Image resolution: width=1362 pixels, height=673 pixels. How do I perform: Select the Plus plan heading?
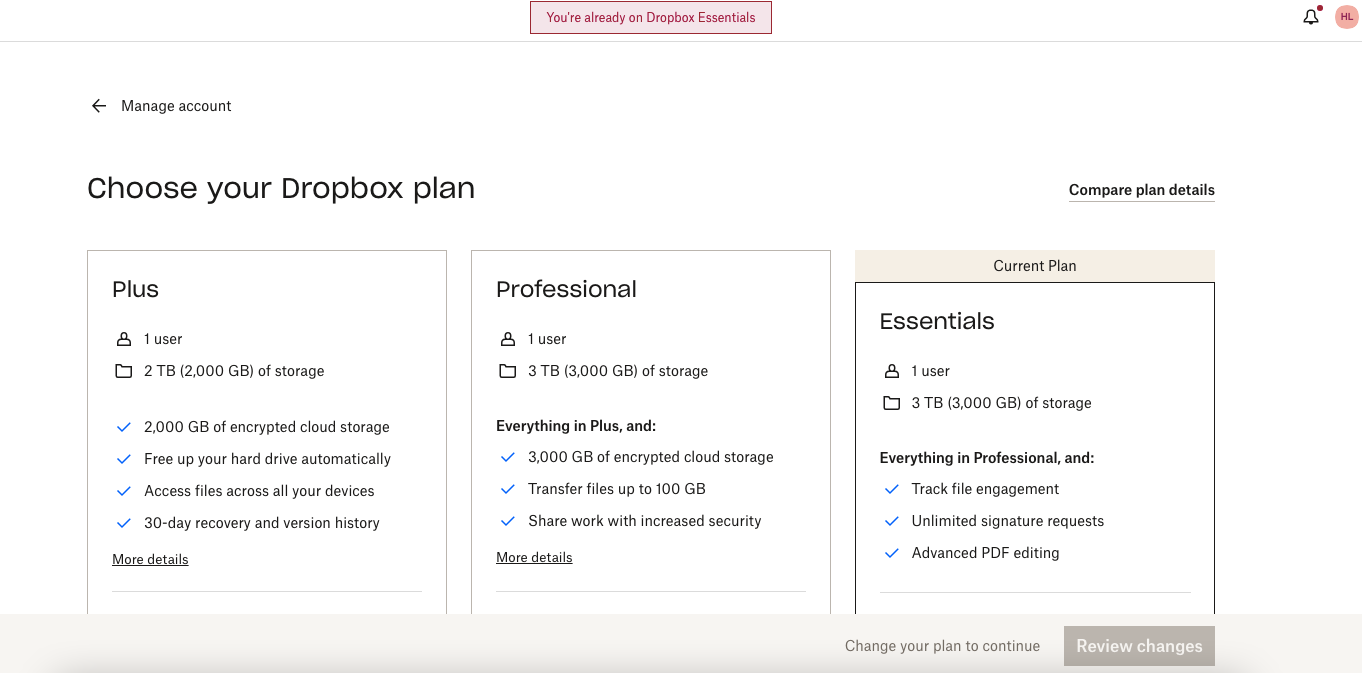[136, 289]
